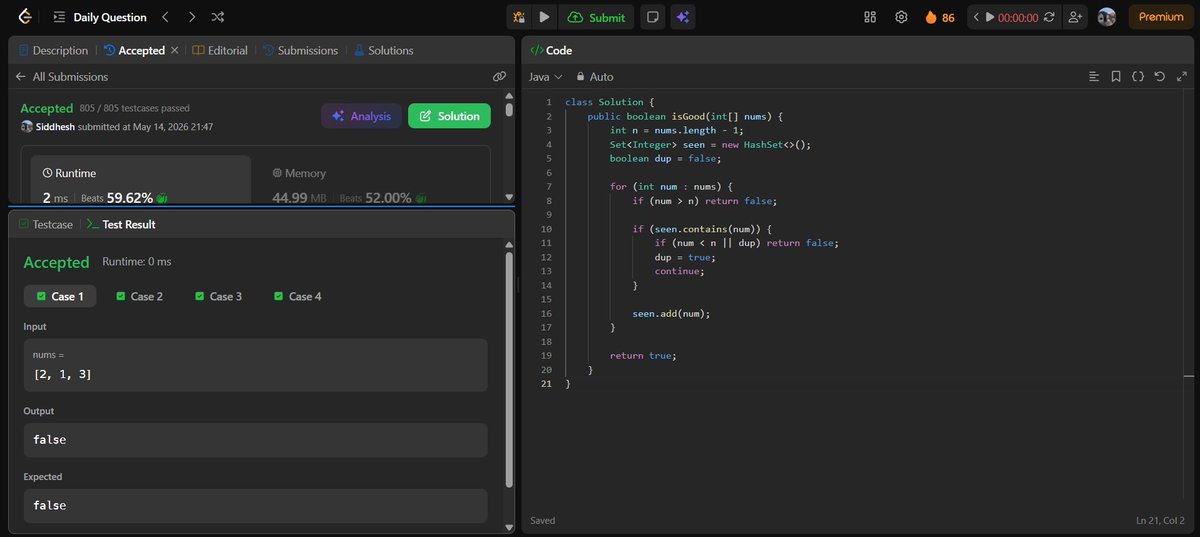
Task: Open the settings gear
Action: tap(901, 17)
